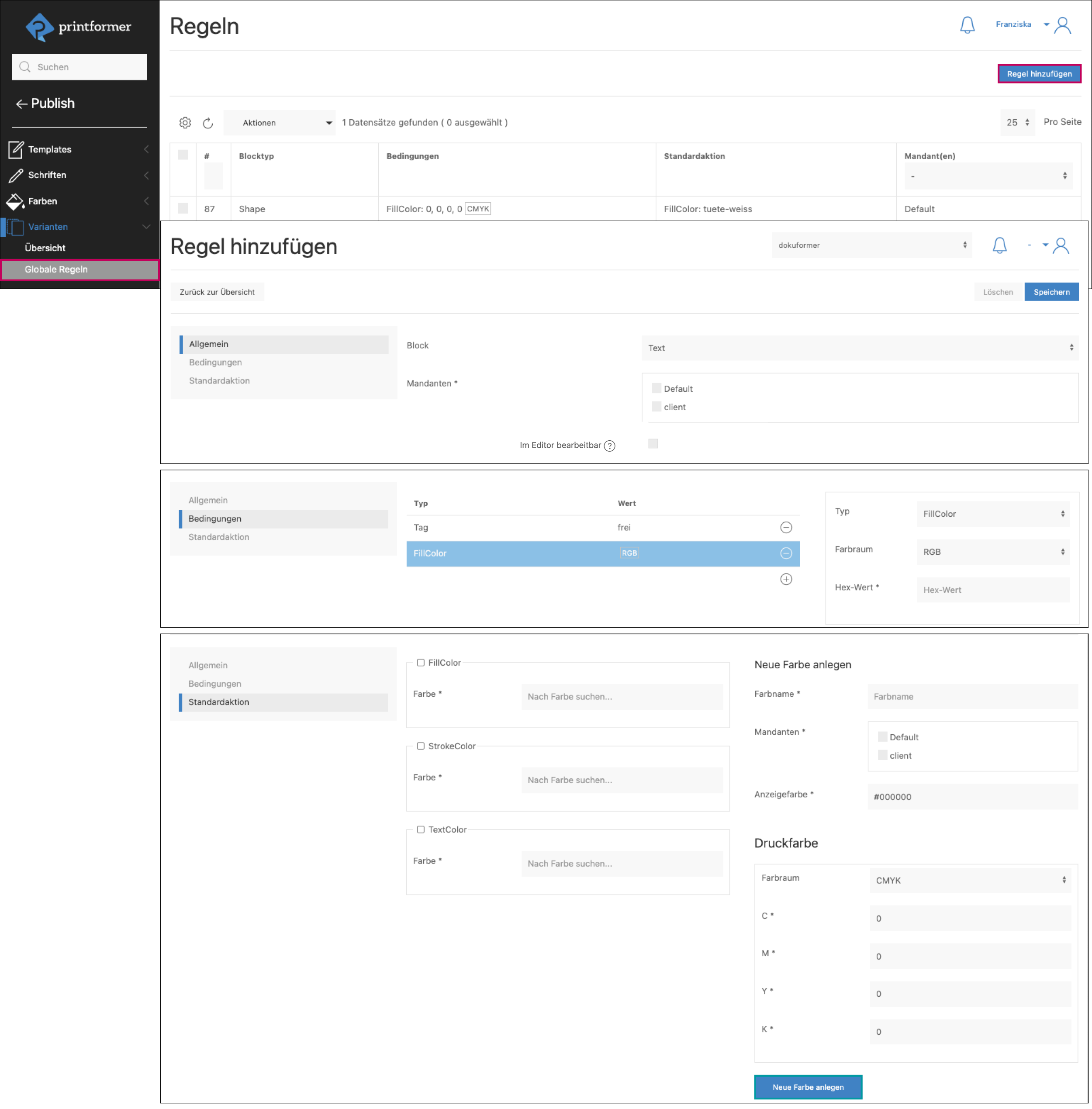The image size is (1092, 1109).
Task: Remove the Tag condition with minus icon
Action: pos(786,528)
